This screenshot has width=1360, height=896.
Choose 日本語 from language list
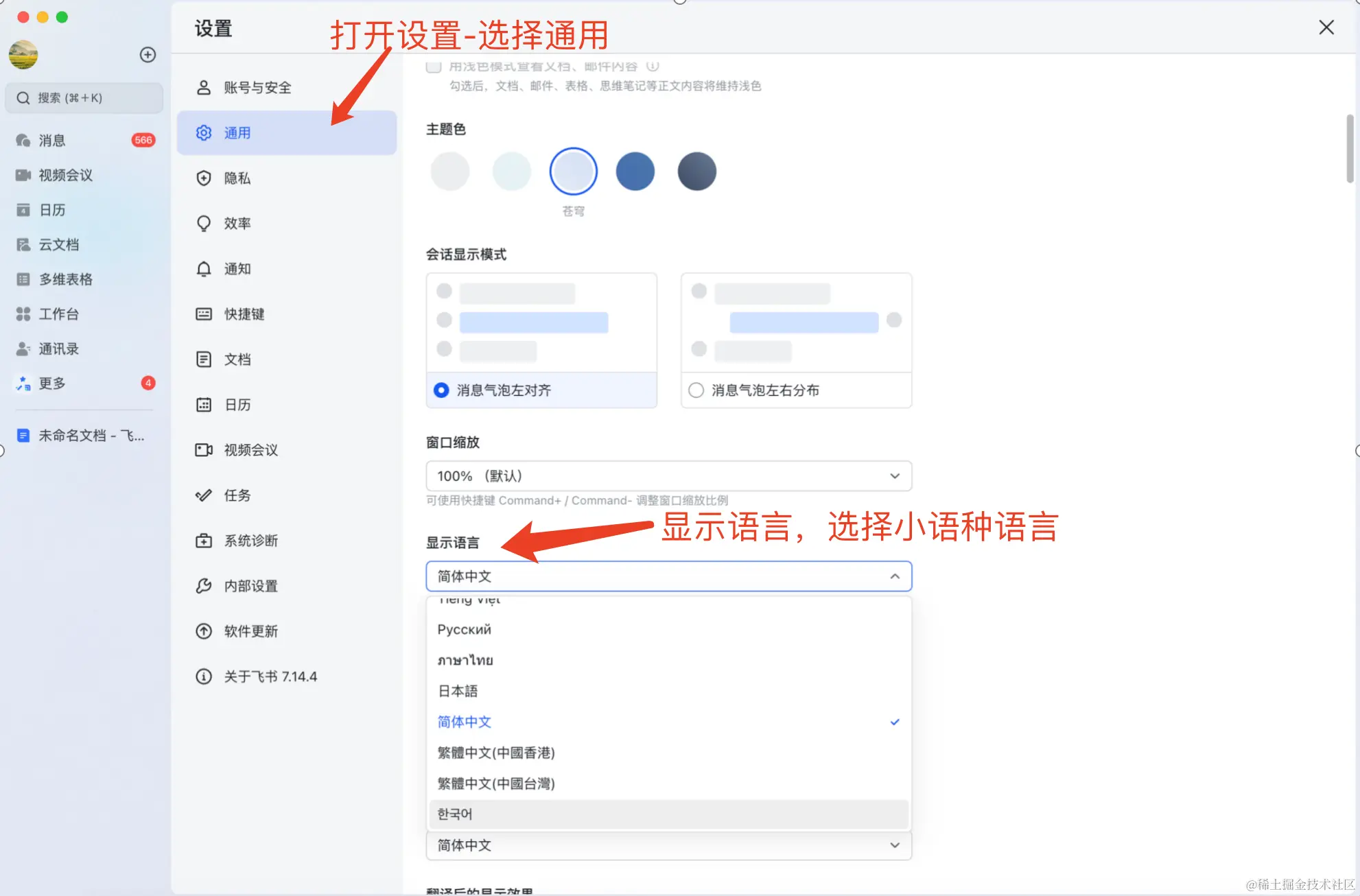458,691
